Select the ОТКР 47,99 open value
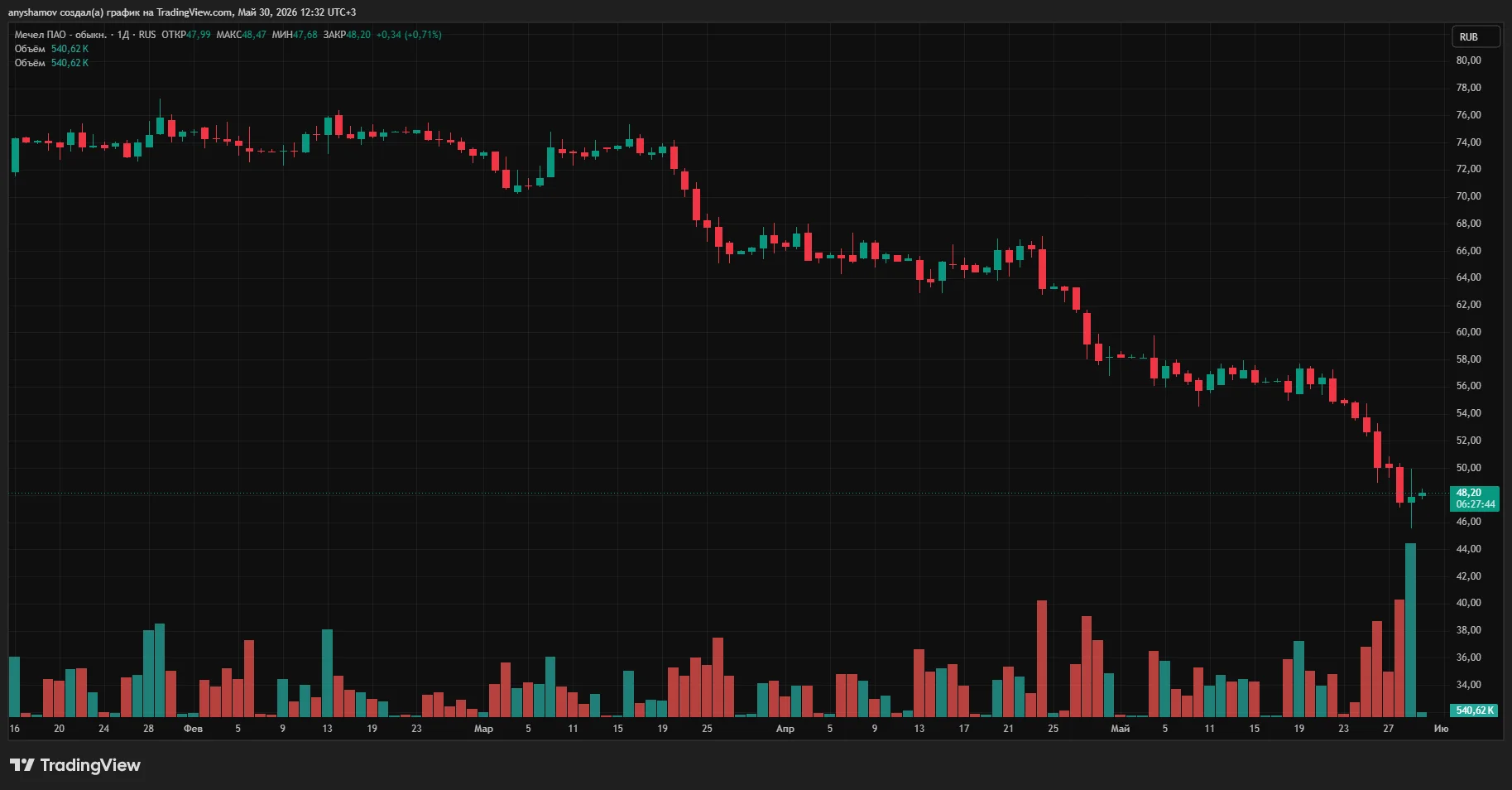The image size is (1512, 790). [186, 35]
